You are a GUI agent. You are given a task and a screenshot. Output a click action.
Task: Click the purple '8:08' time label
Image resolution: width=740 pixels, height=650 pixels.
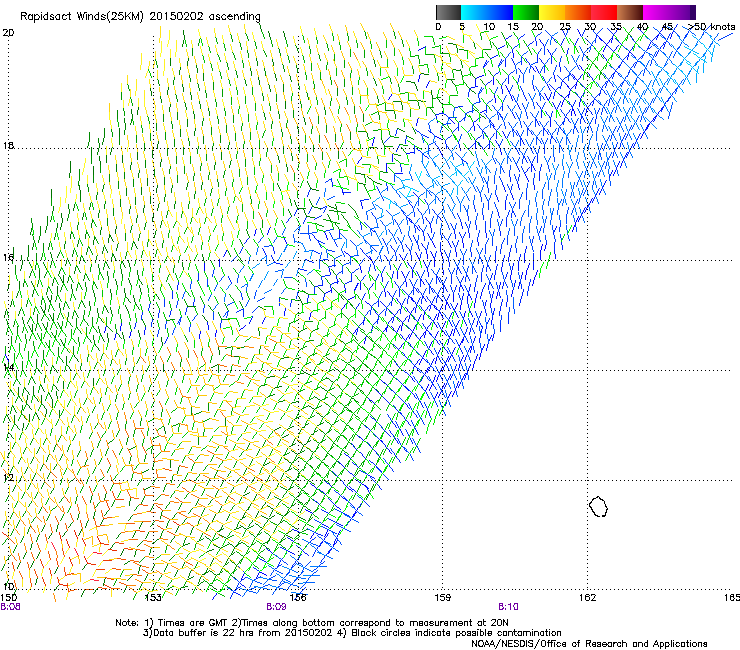(x=10, y=607)
